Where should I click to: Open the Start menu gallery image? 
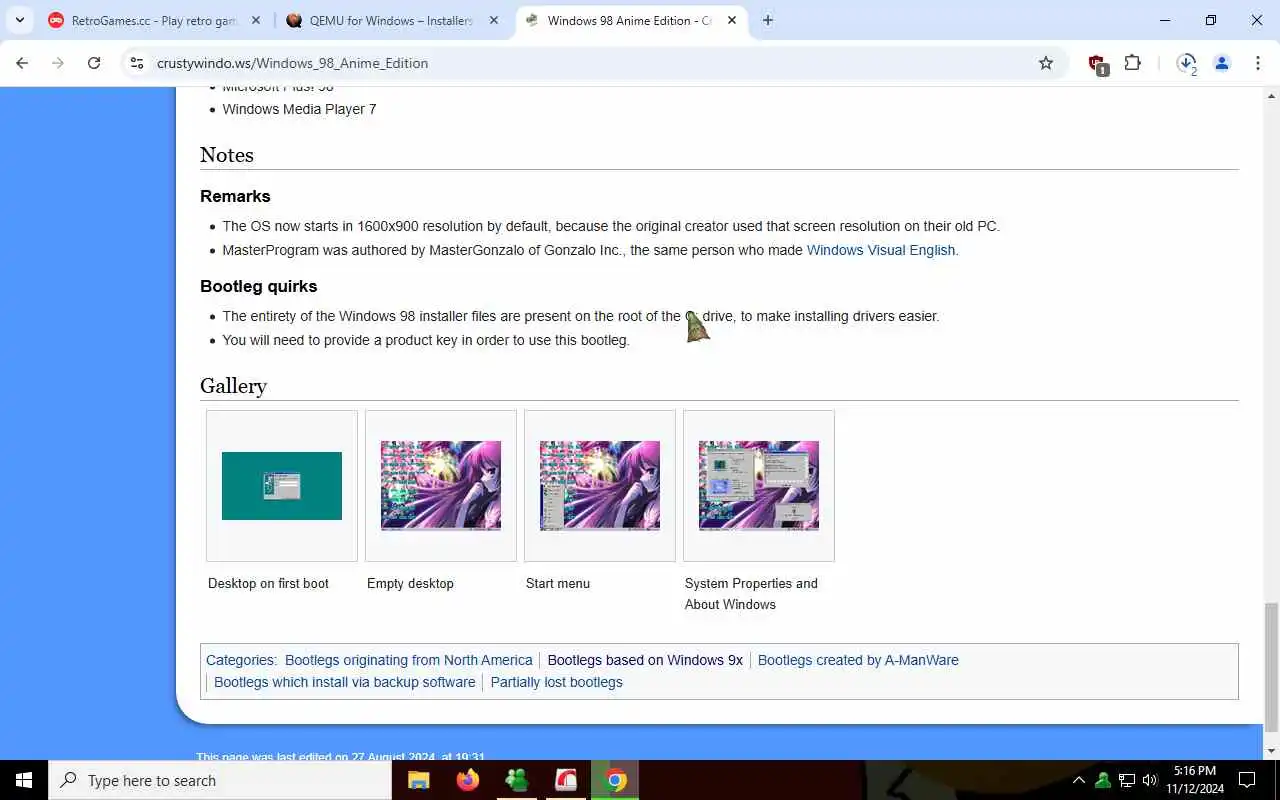[x=600, y=486]
